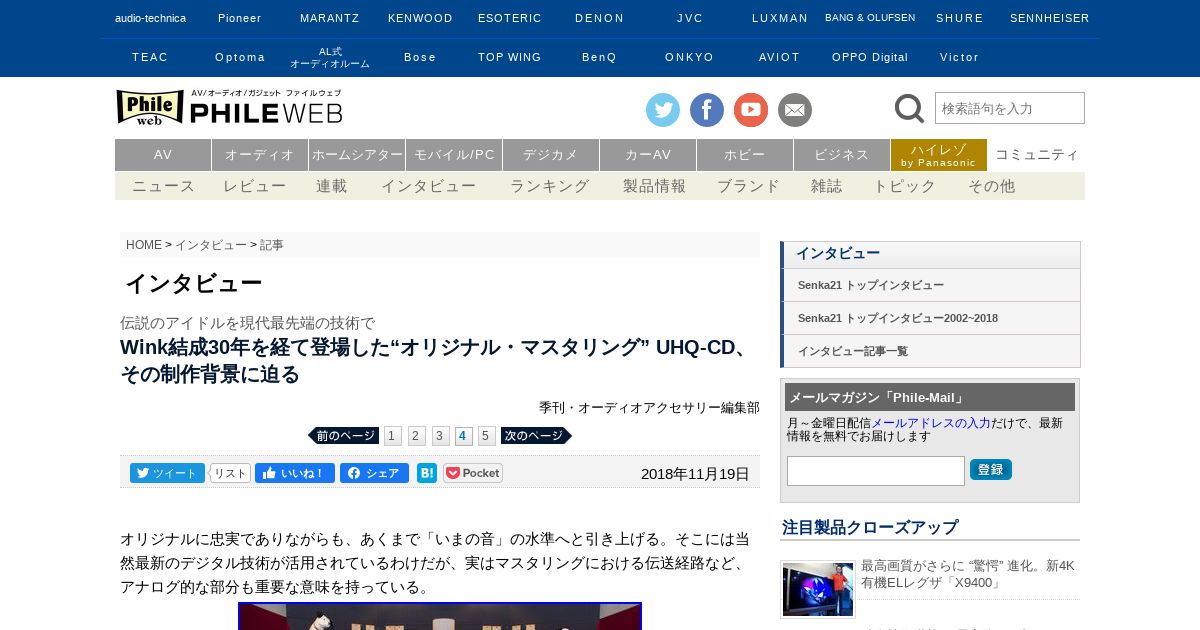Open Senka21 トップインタビュー2002~2018 link

(x=898, y=318)
